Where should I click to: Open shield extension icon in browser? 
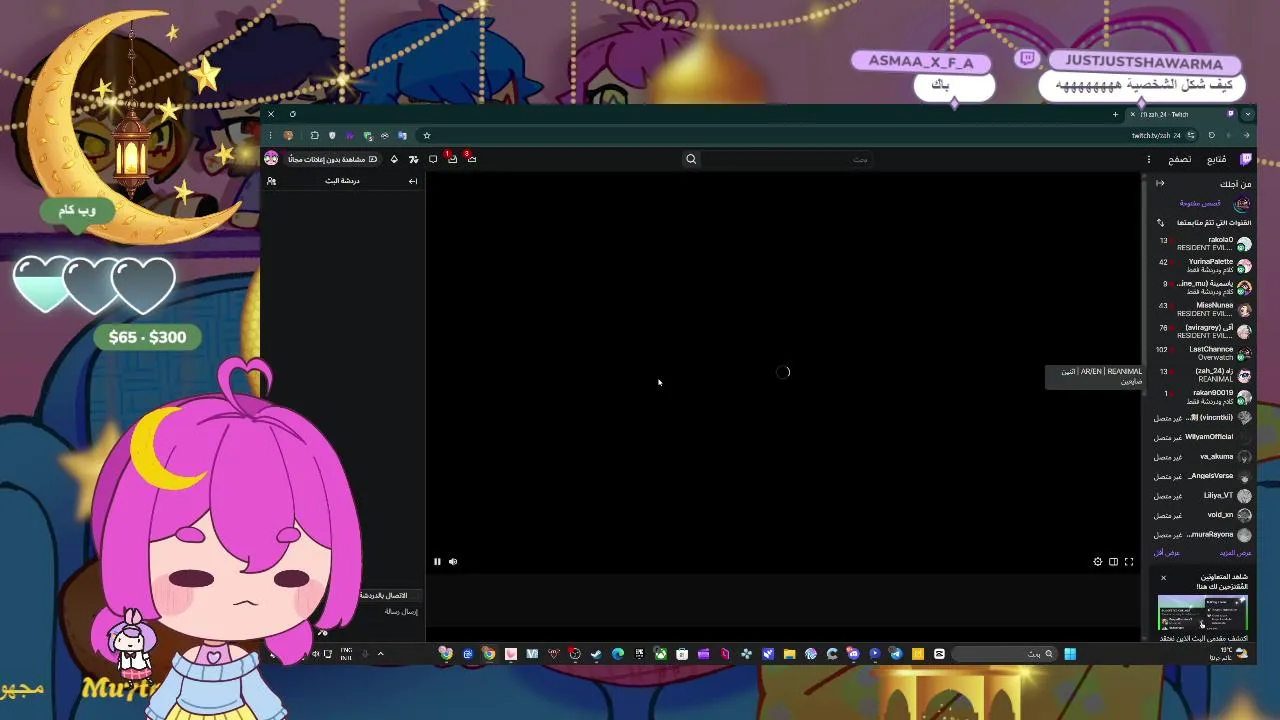click(332, 135)
